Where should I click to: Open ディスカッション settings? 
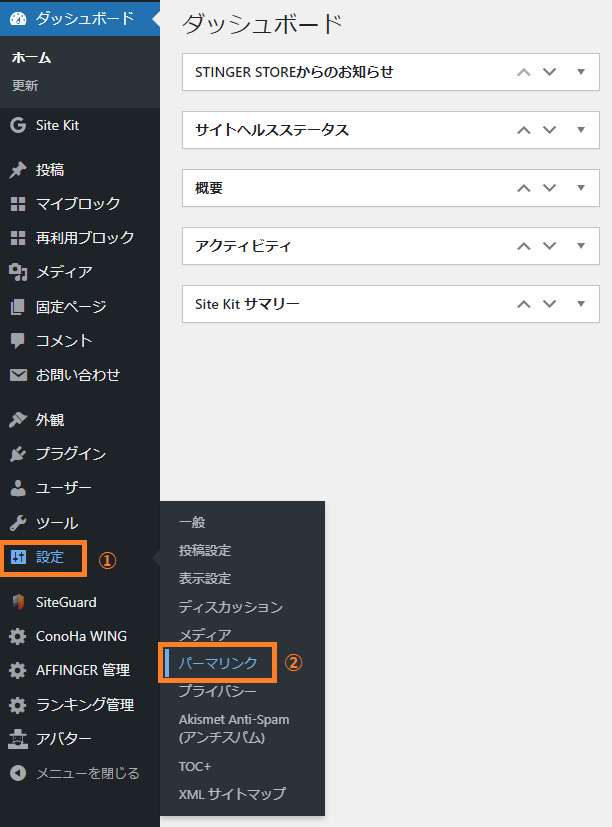(x=231, y=607)
